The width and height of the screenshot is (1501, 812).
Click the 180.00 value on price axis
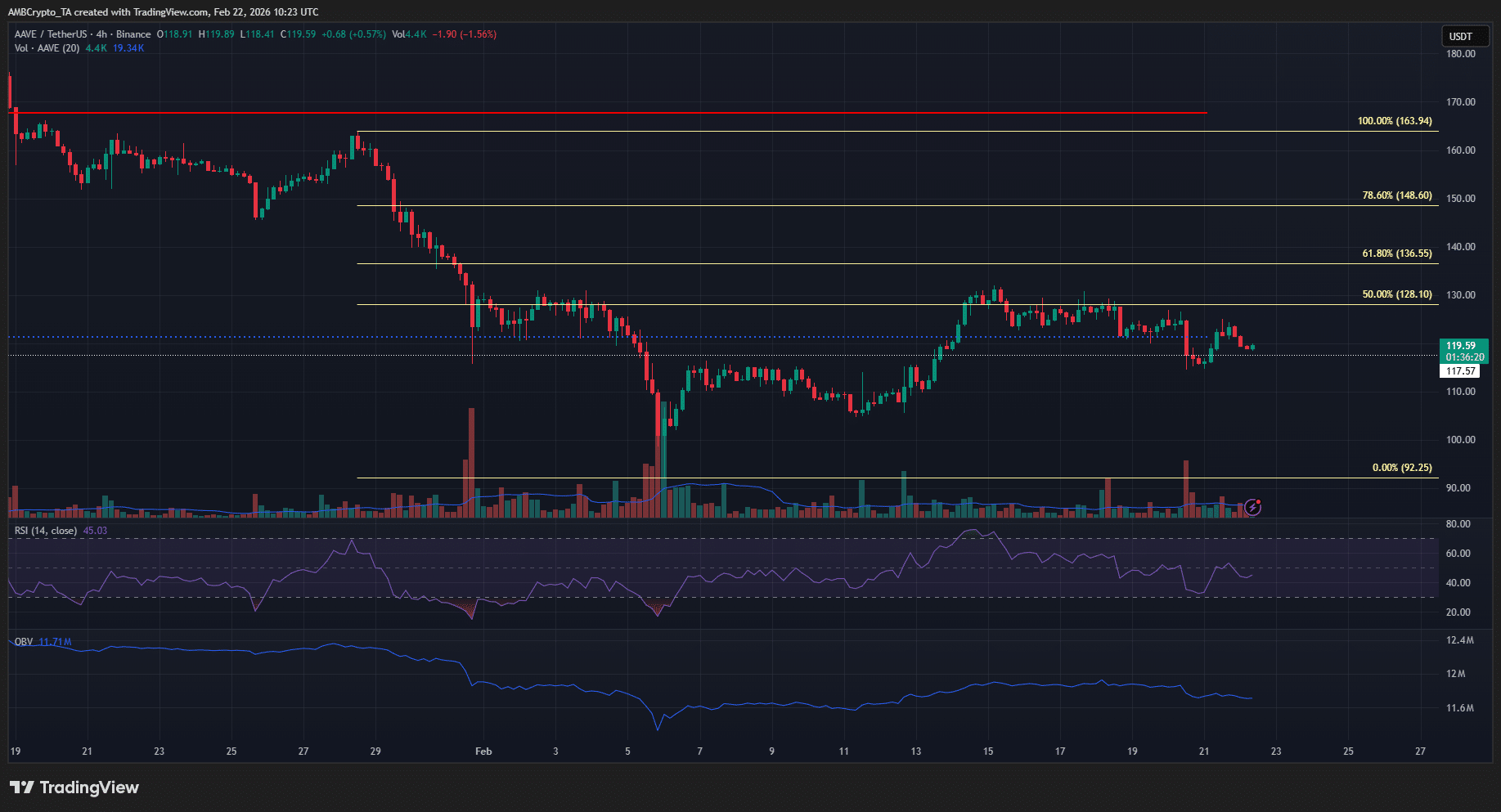pos(1460,54)
